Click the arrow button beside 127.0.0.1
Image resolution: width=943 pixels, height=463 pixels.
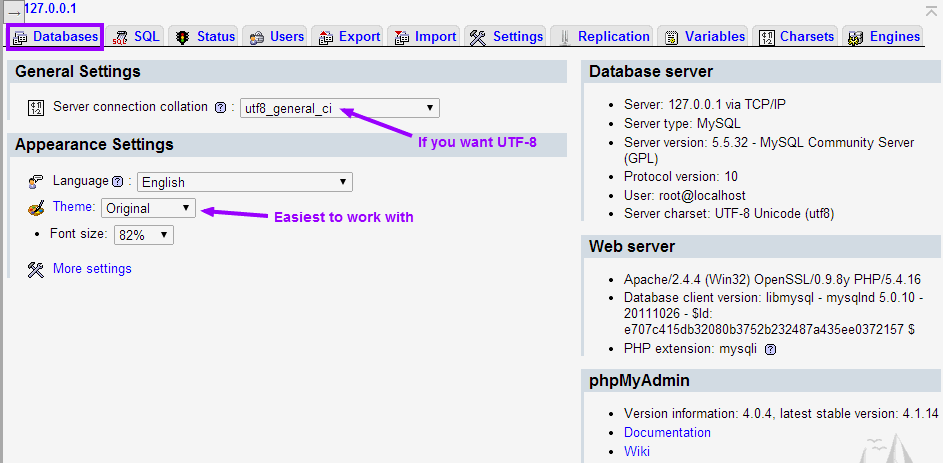pyautogui.click(x=14, y=12)
